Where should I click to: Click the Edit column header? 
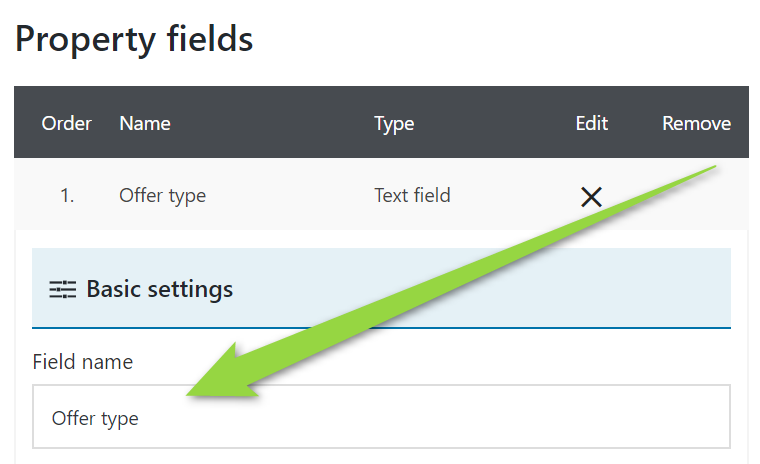[591, 124]
